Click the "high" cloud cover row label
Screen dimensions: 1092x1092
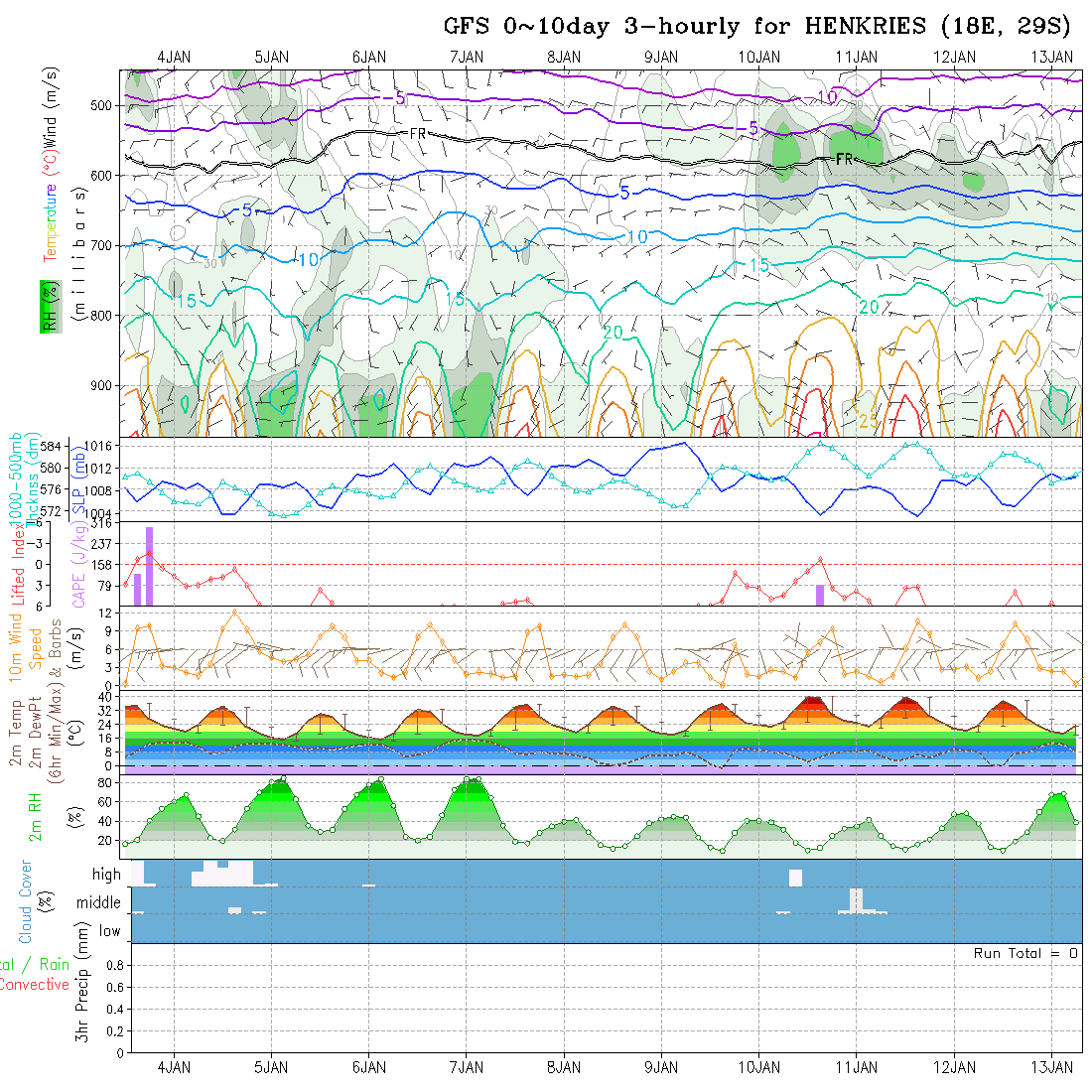pyautogui.click(x=106, y=875)
